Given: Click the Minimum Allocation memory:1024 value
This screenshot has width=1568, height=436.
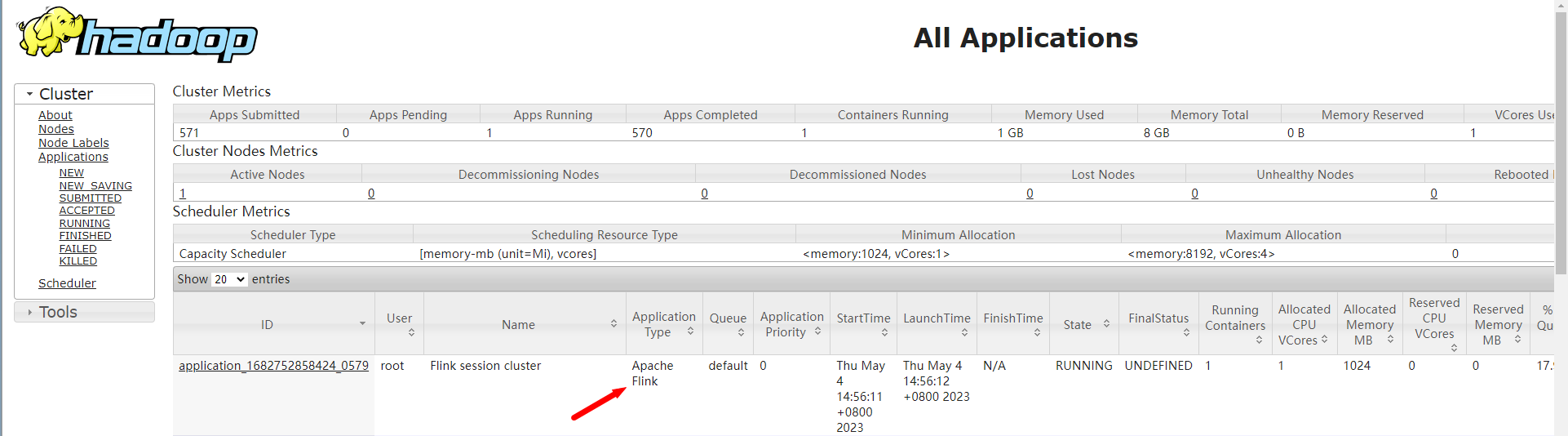Looking at the screenshot, I should coord(876,254).
